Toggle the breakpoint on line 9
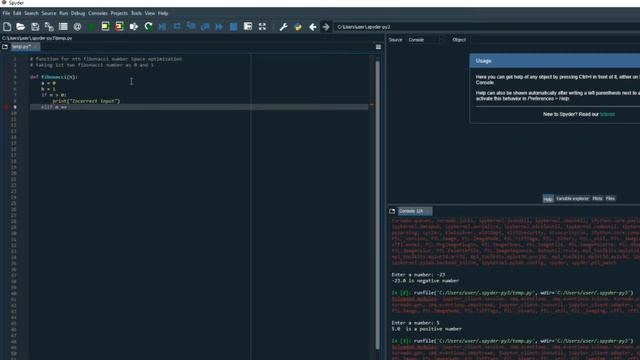Viewport: 640px width, 360px height. pyautogui.click(x=6, y=107)
